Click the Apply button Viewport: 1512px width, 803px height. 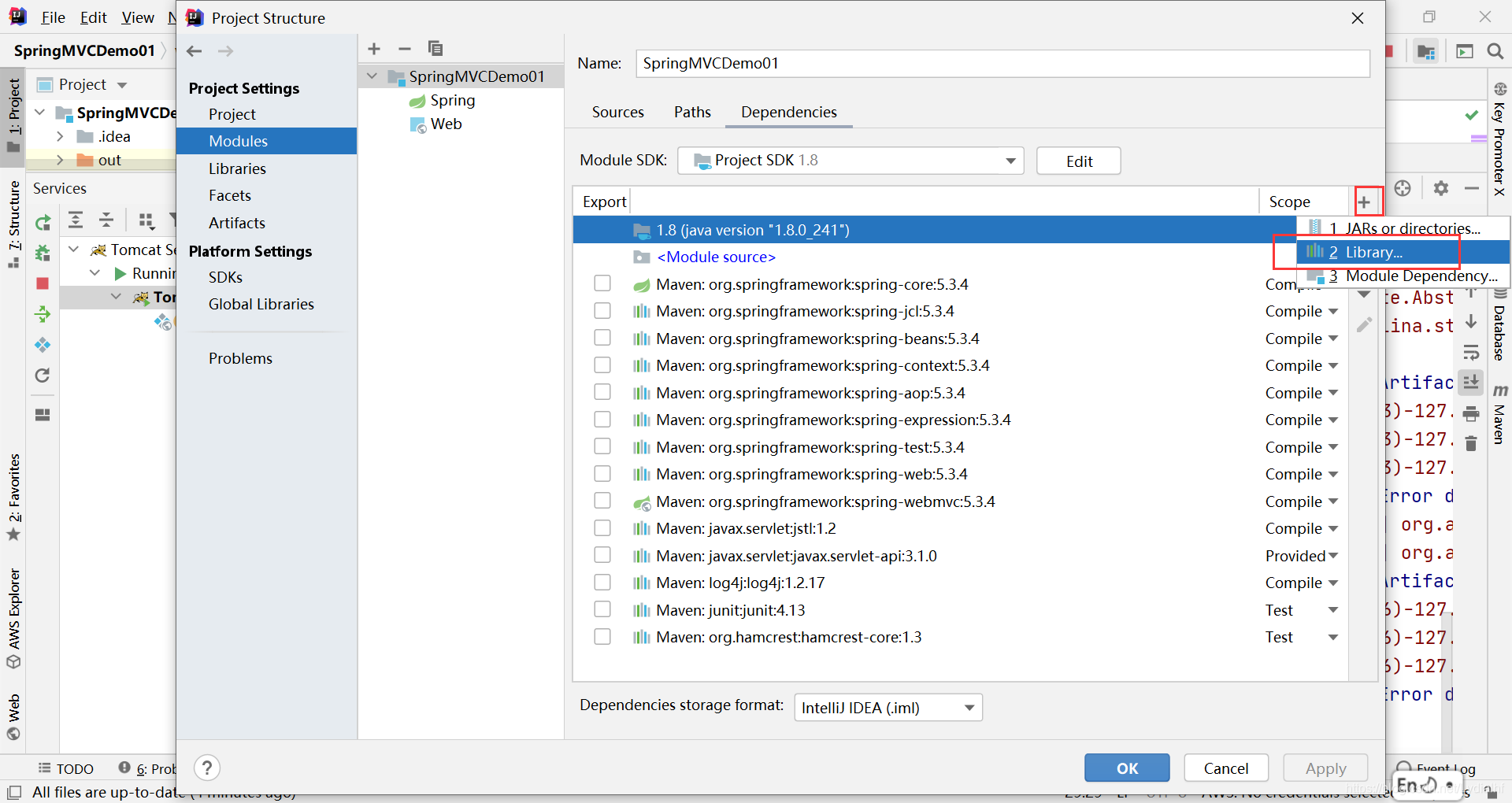pos(1325,768)
